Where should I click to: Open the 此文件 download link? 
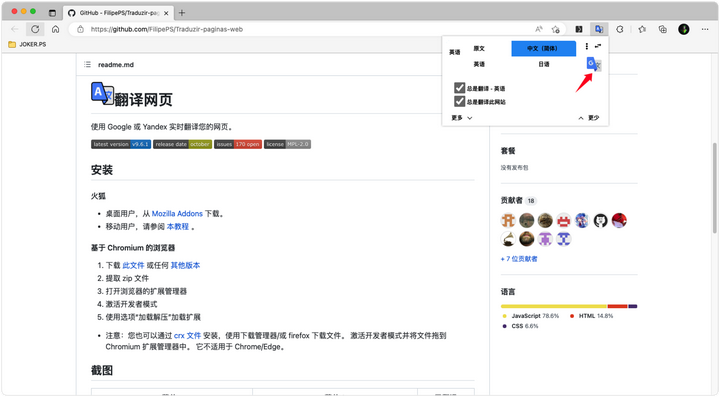tap(133, 265)
